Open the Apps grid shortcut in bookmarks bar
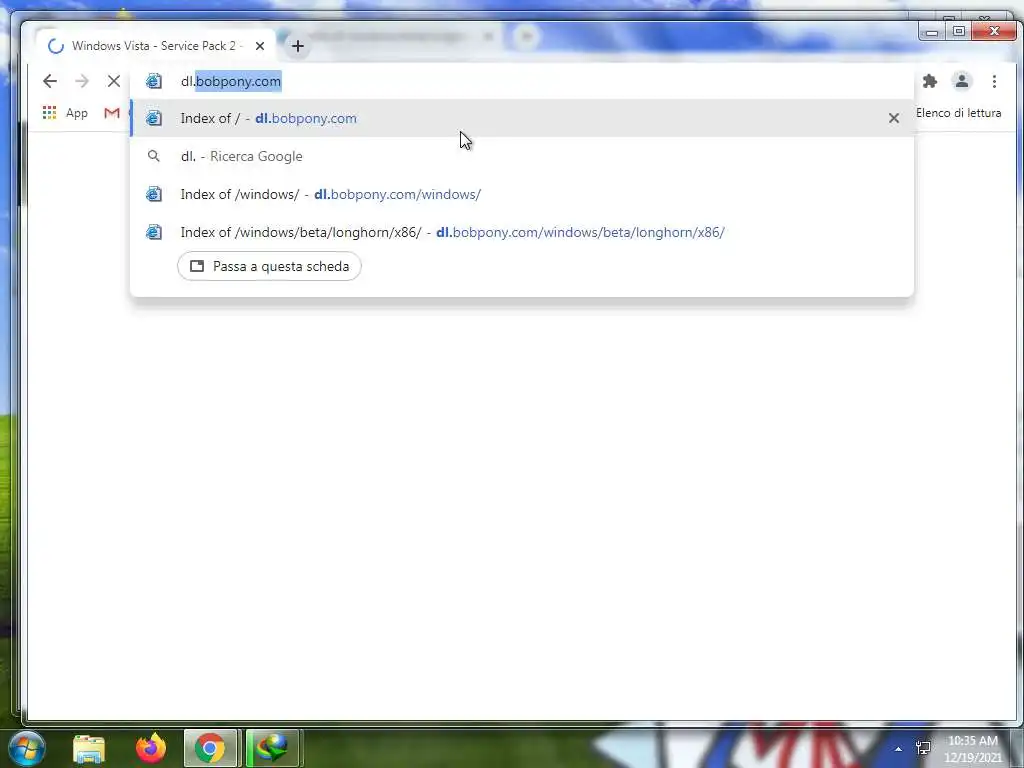Image resolution: width=1024 pixels, height=768 pixels. point(49,113)
